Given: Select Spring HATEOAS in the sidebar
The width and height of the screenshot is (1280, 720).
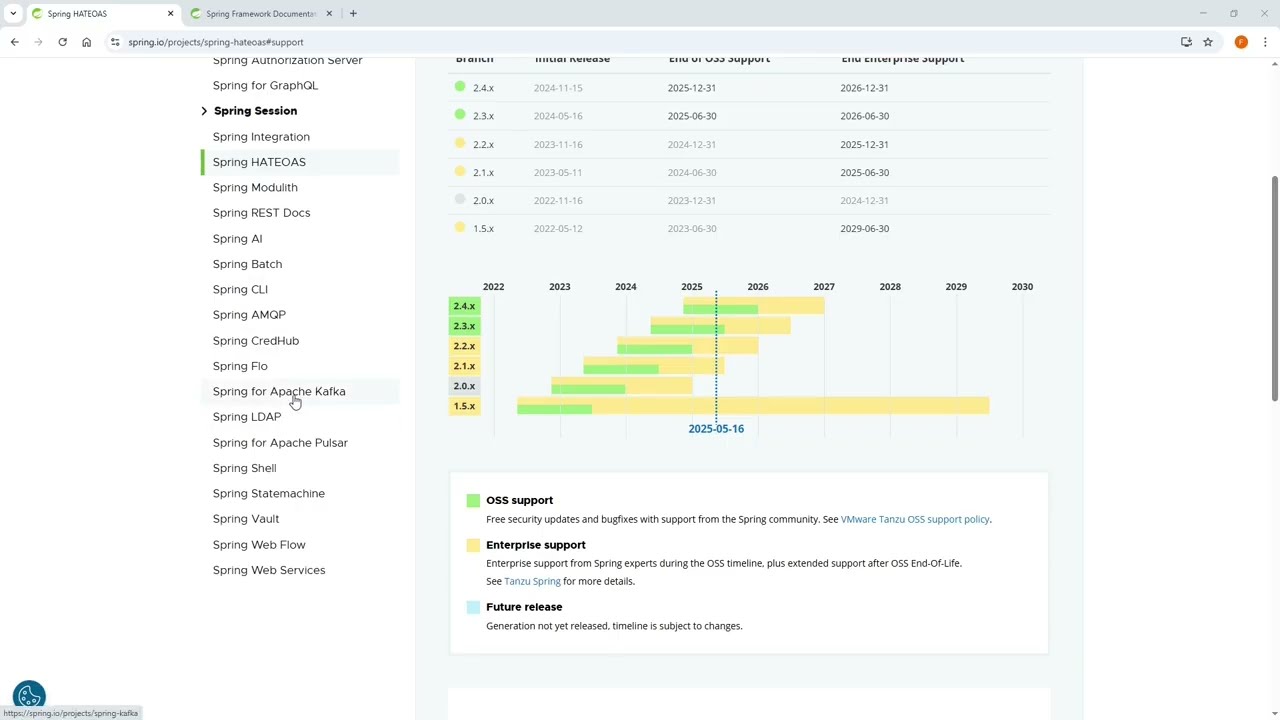Looking at the screenshot, I should coord(259,162).
